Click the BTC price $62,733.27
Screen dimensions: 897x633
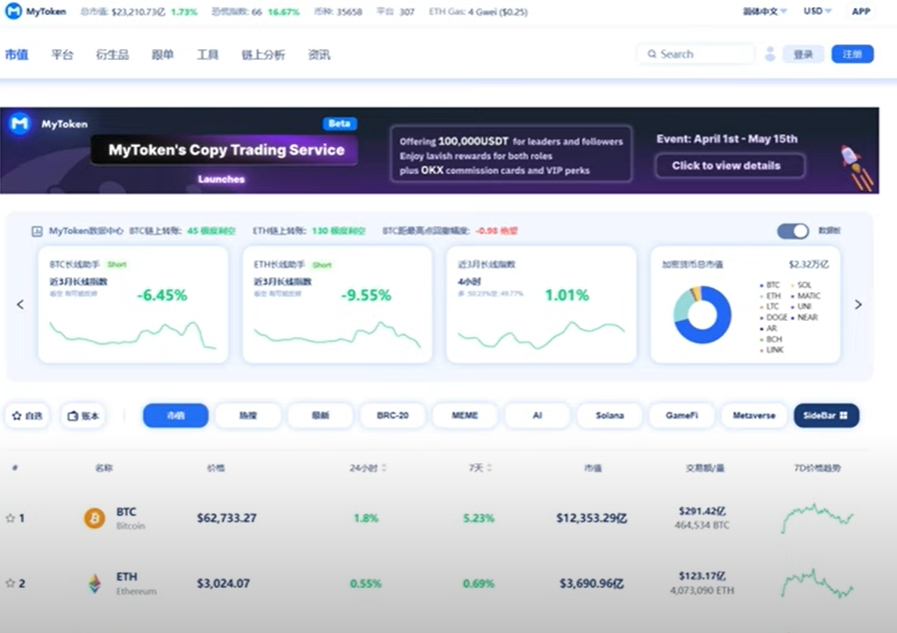pos(227,518)
